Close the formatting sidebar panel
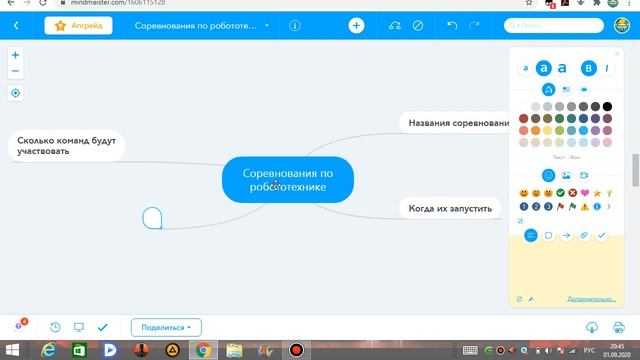This screenshot has height=360, width=640. click(x=617, y=53)
